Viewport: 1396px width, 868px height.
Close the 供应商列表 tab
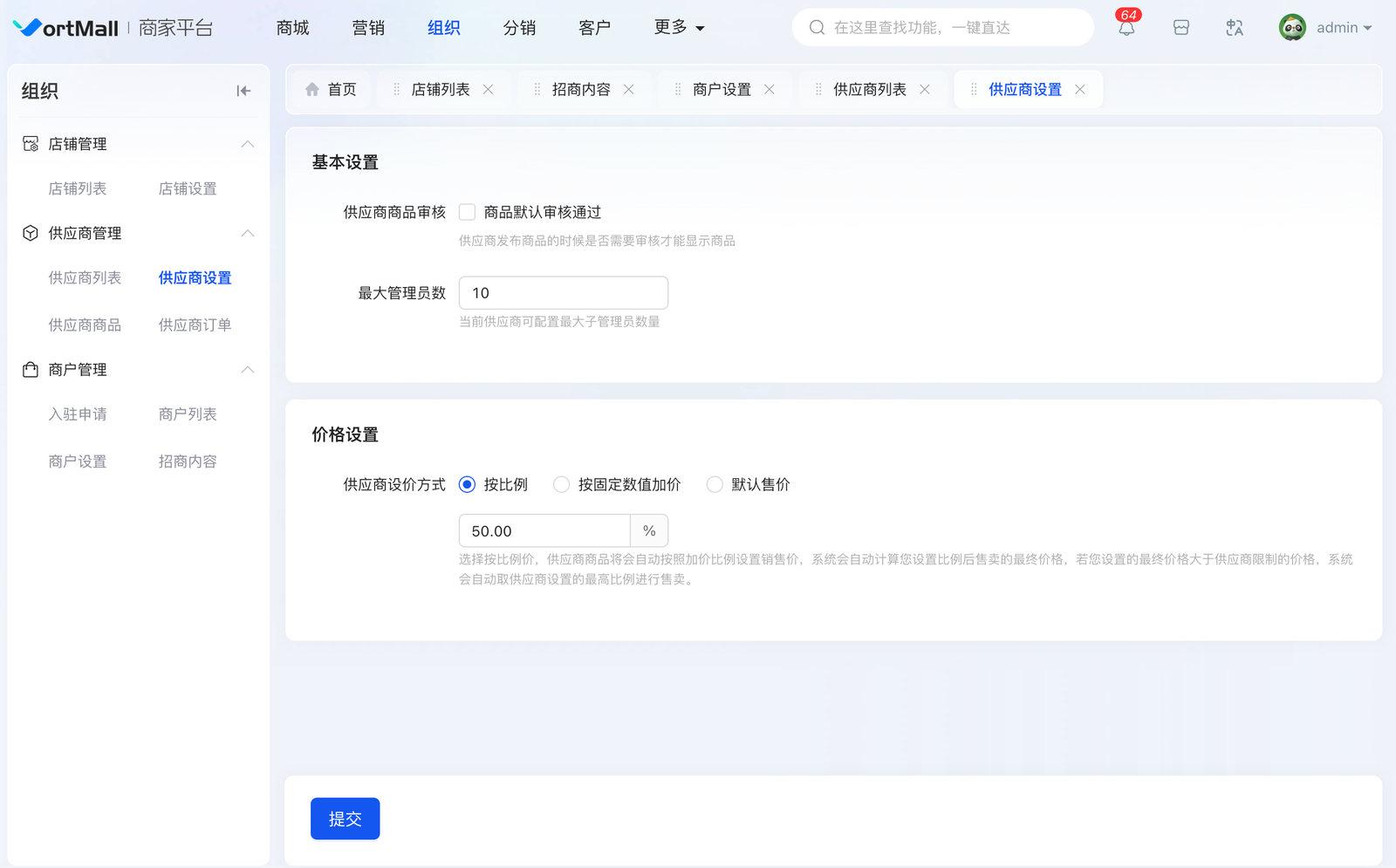coord(925,90)
